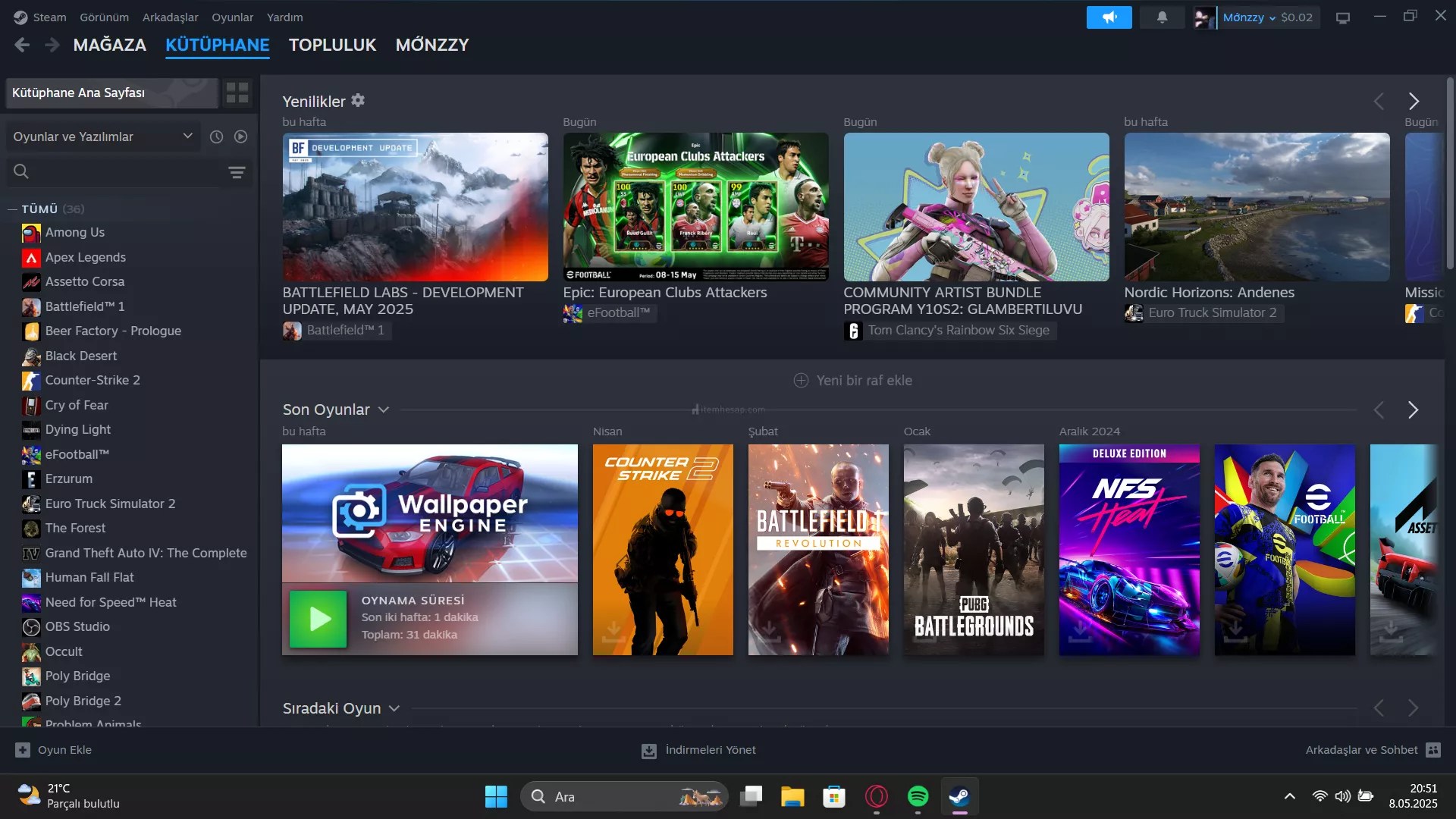Click the Tom Clancy's Rainbow Six Siege tag
Image resolution: width=1456 pixels, height=819 pixels.
(949, 331)
